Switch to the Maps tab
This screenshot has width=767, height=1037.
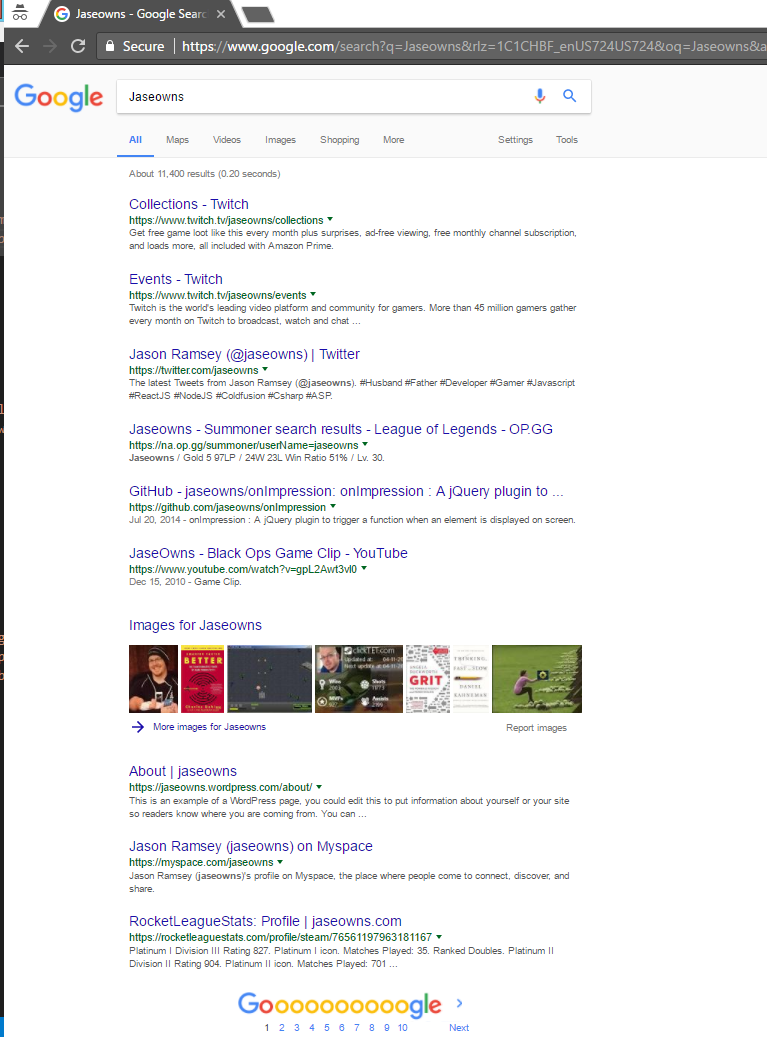pos(177,140)
